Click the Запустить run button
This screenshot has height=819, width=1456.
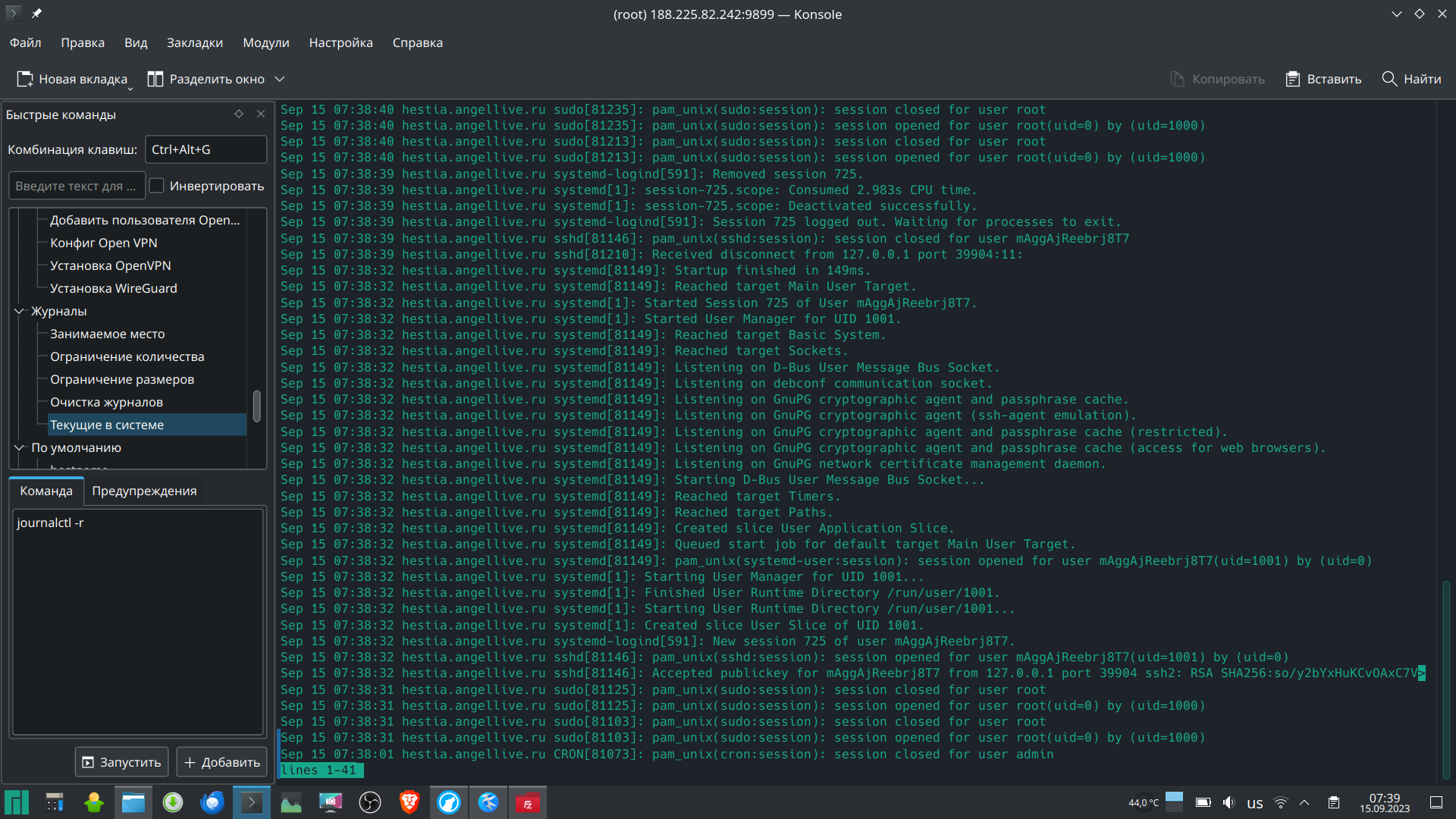[121, 762]
